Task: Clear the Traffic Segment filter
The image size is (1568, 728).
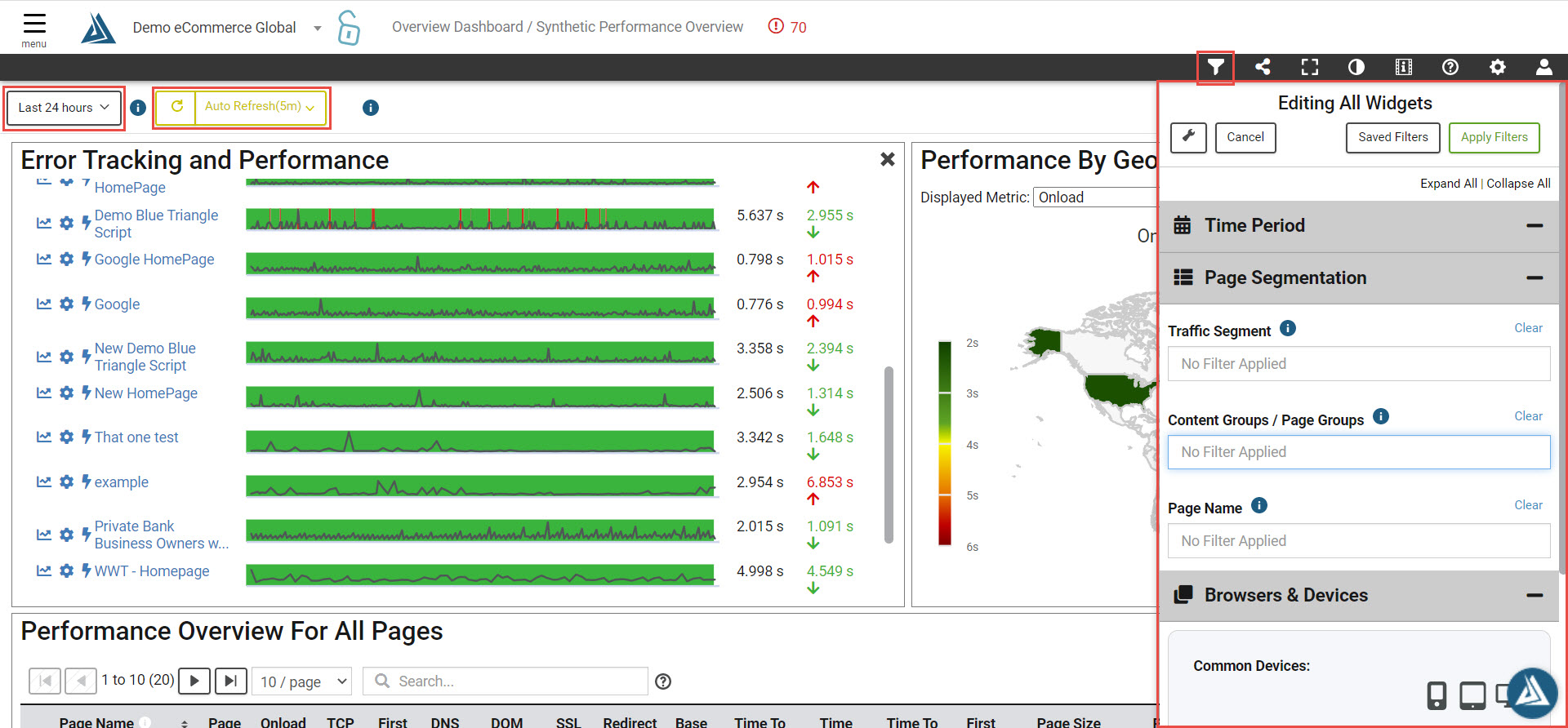Action: pos(1528,328)
